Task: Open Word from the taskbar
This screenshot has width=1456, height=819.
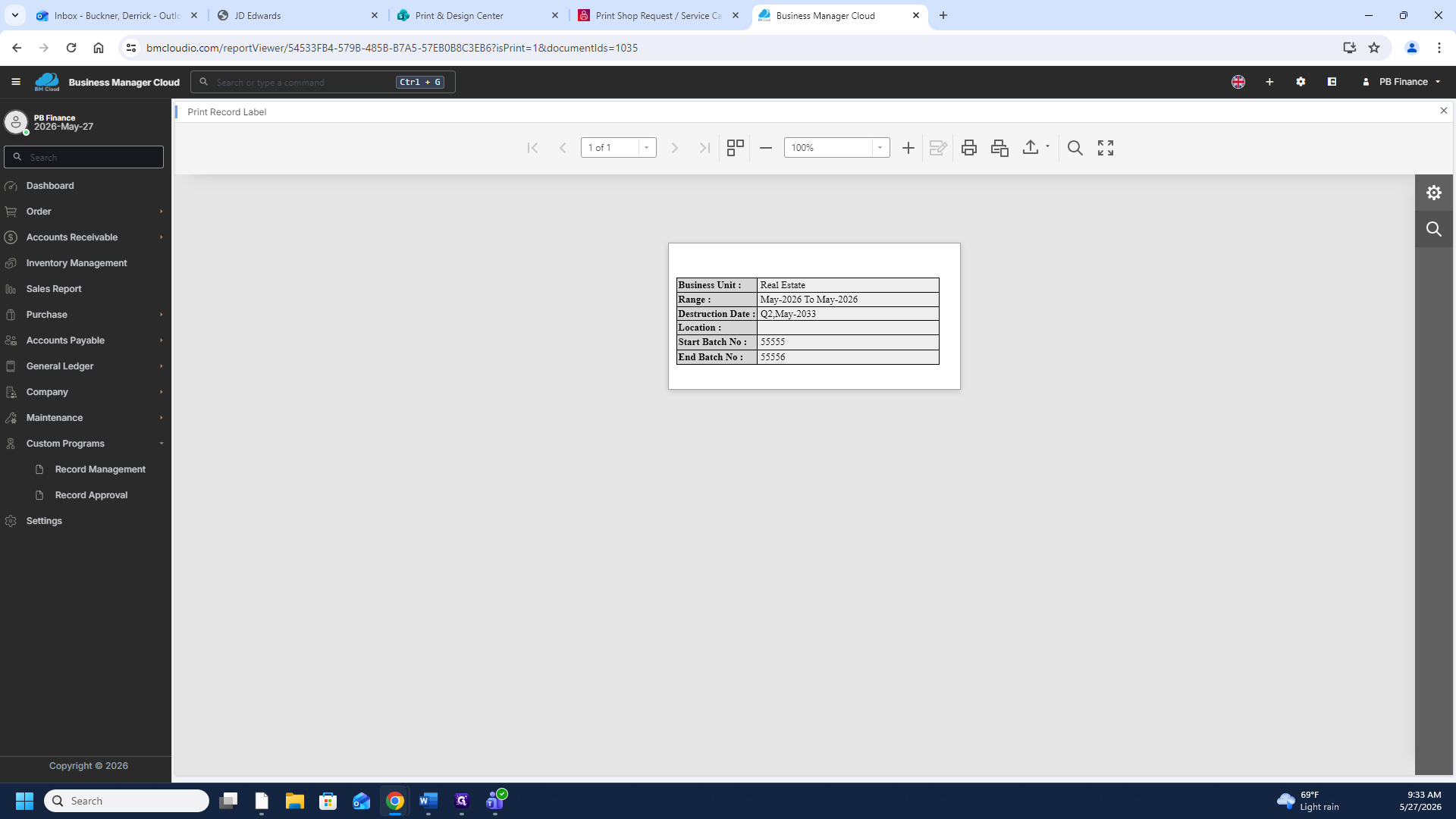Action: point(428,801)
